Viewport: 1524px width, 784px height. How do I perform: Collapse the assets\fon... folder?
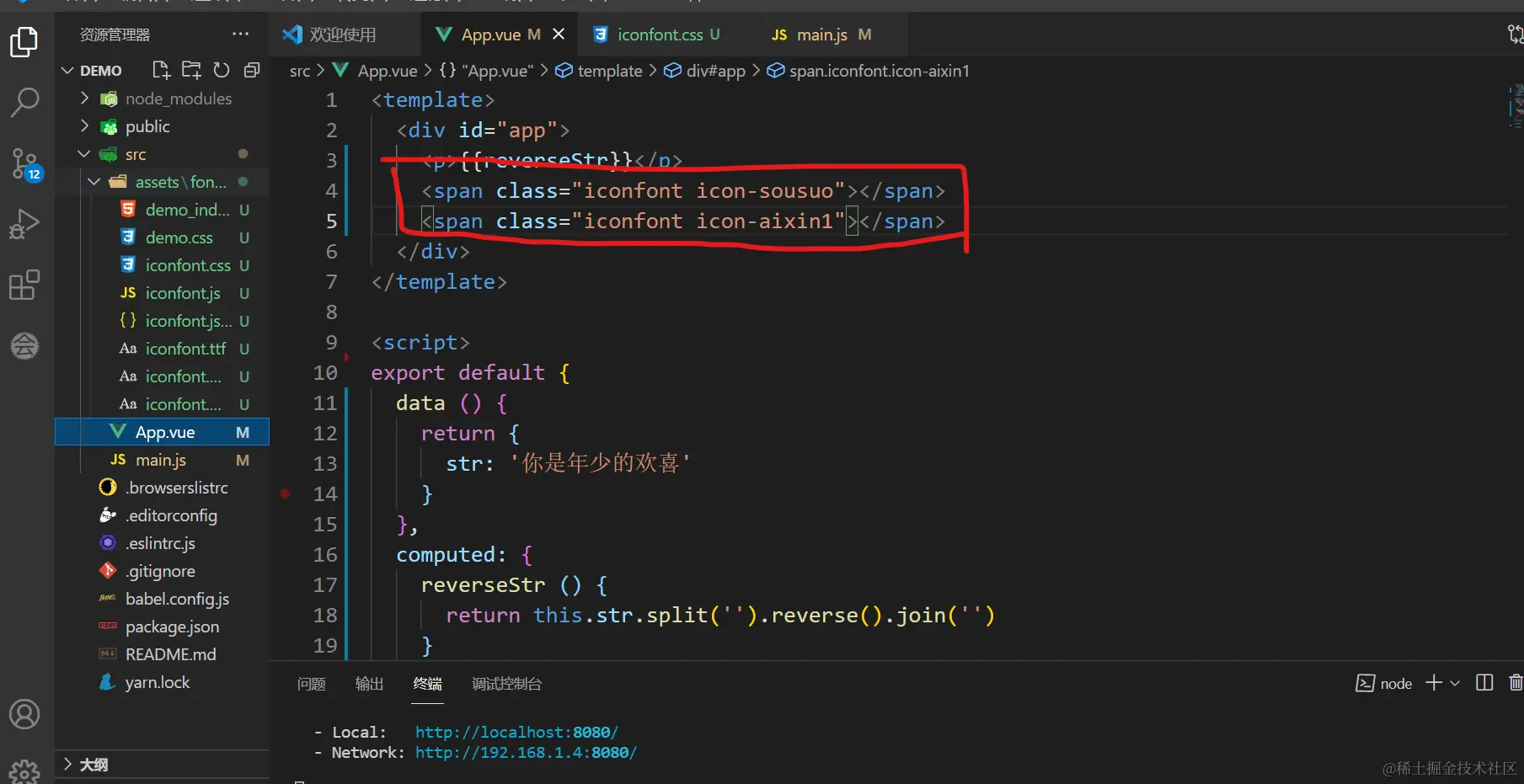coord(94,182)
